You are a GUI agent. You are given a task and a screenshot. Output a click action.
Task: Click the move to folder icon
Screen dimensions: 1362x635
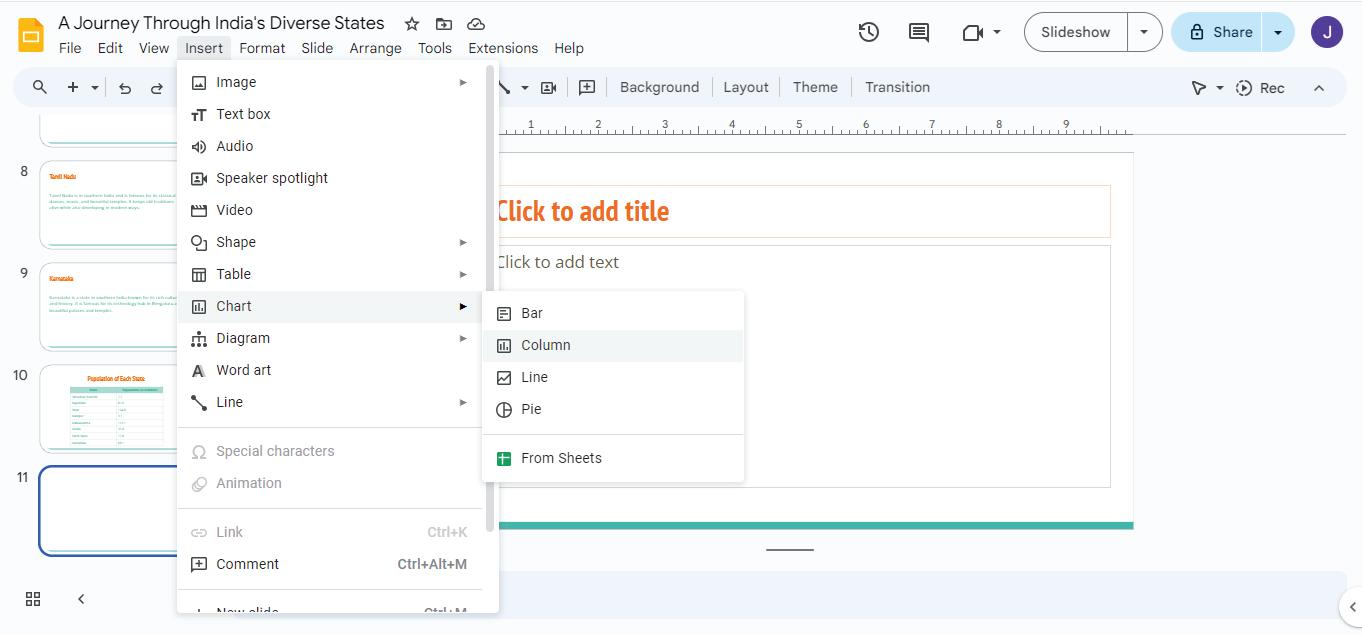(444, 24)
